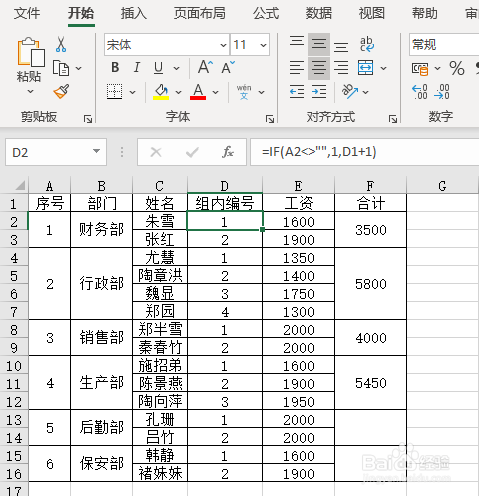Open fill color dropdown arrow
The height and width of the screenshot is (496, 479).
click(x=179, y=92)
